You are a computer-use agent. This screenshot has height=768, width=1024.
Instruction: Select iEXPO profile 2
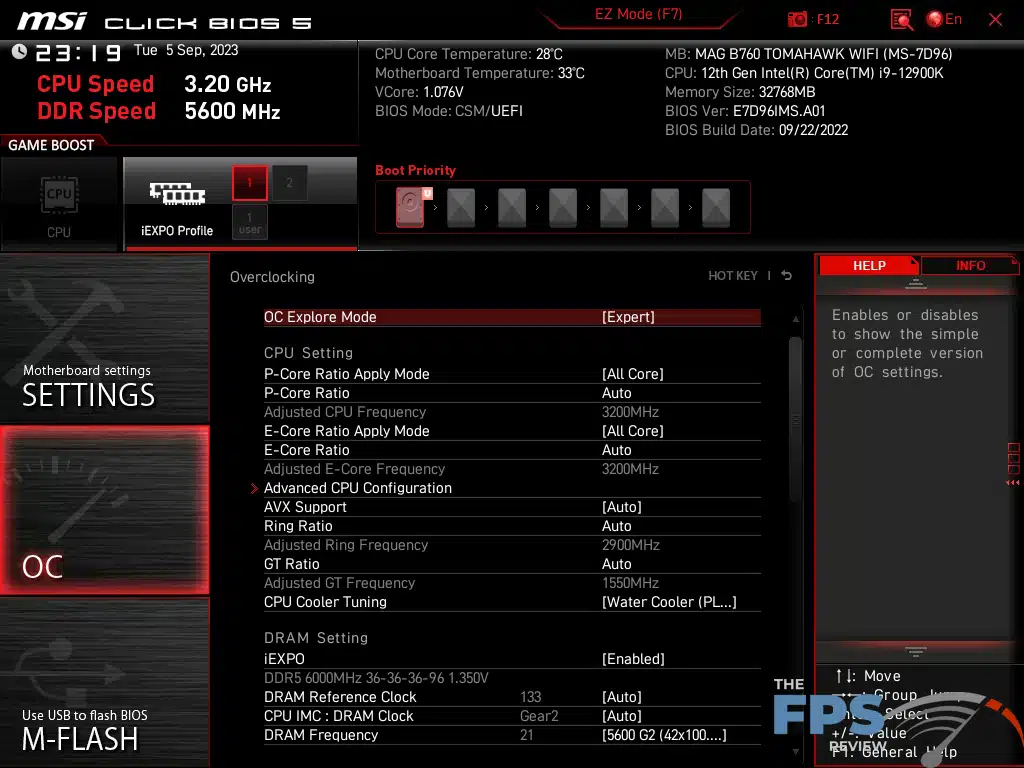[289, 183]
